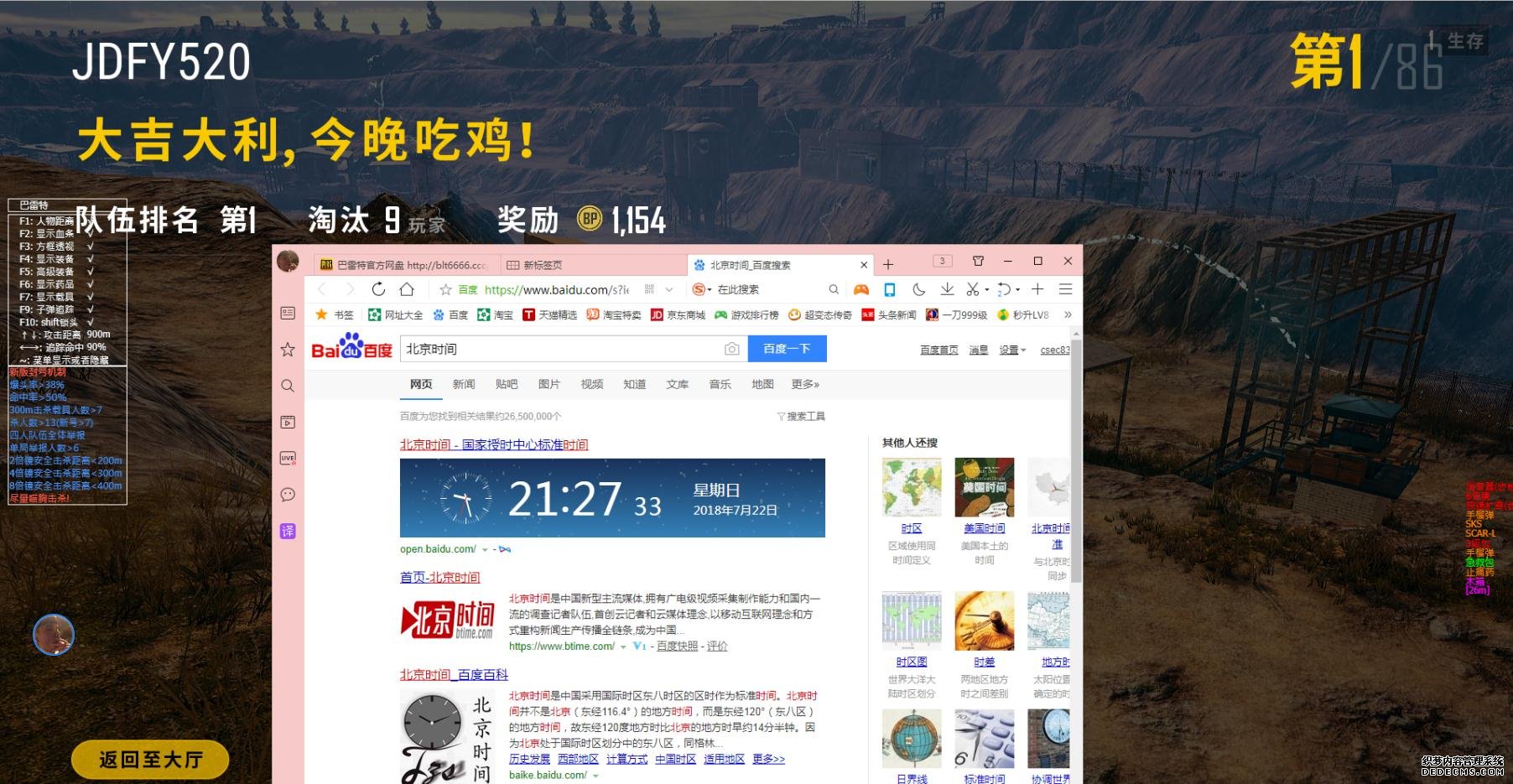Open Sogou search engine selector dropdown
The width and height of the screenshot is (1513, 784).
coord(703,289)
